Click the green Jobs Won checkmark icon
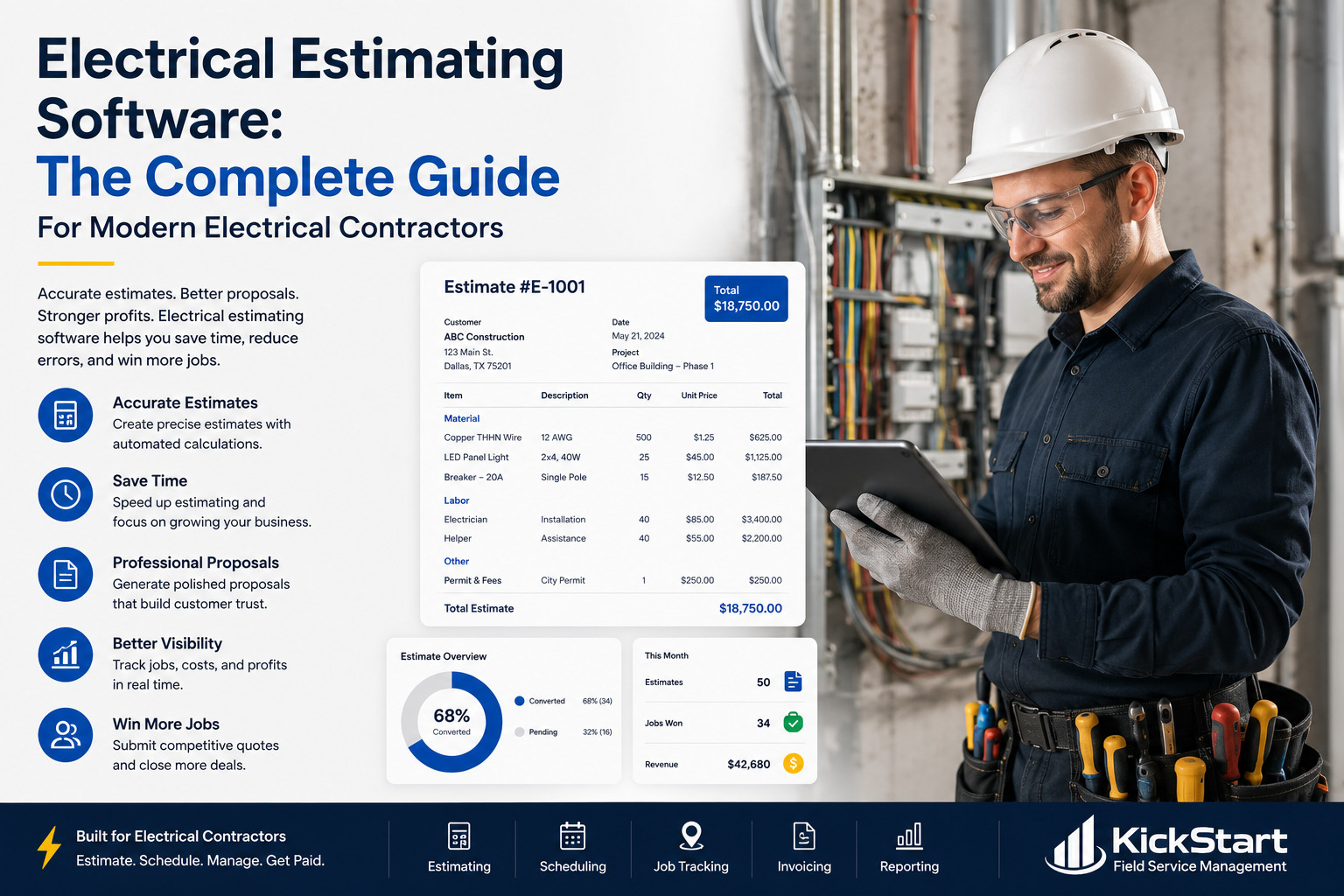1344x896 pixels. pos(793,723)
